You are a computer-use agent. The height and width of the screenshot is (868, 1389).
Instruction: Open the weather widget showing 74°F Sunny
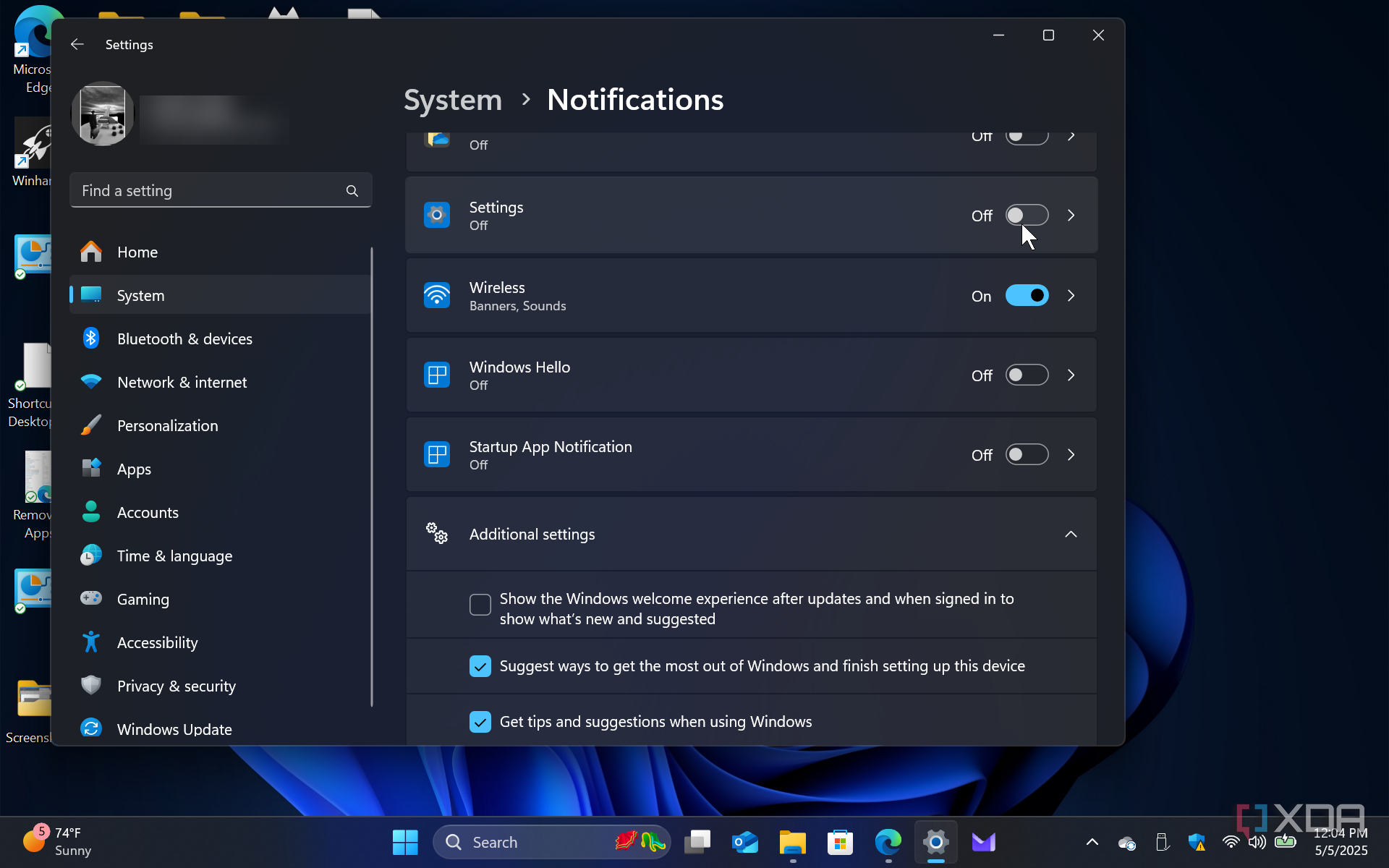[56, 842]
